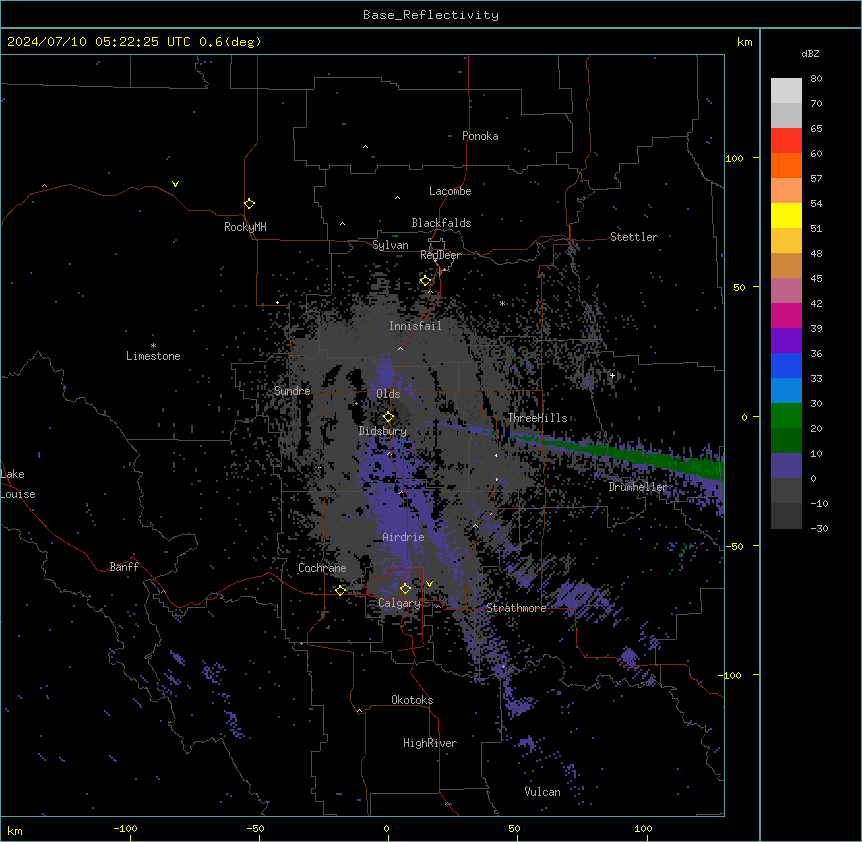Click the 65 value on dBZ legend
862x842 pixels.
coord(816,129)
